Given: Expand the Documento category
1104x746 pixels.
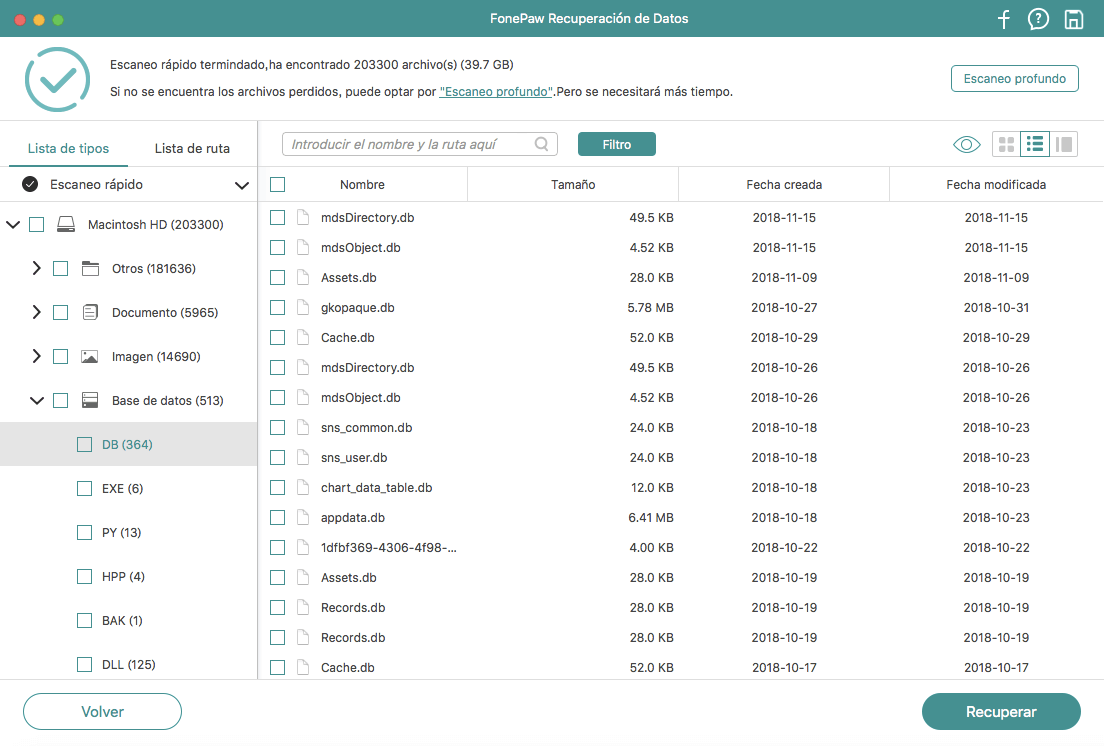Looking at the screenshot, I should click(37, 312).
